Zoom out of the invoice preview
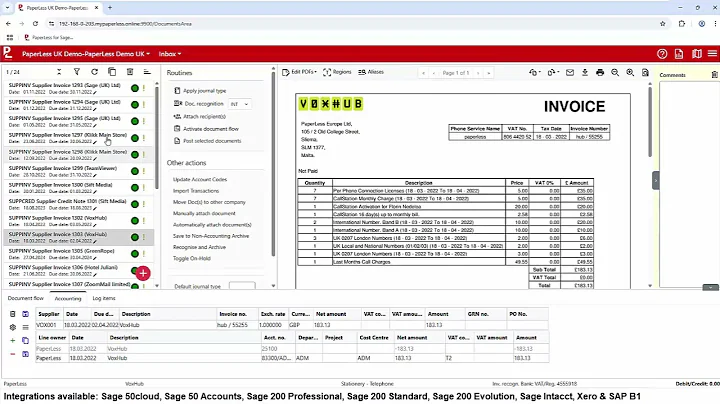 point(615,73)
